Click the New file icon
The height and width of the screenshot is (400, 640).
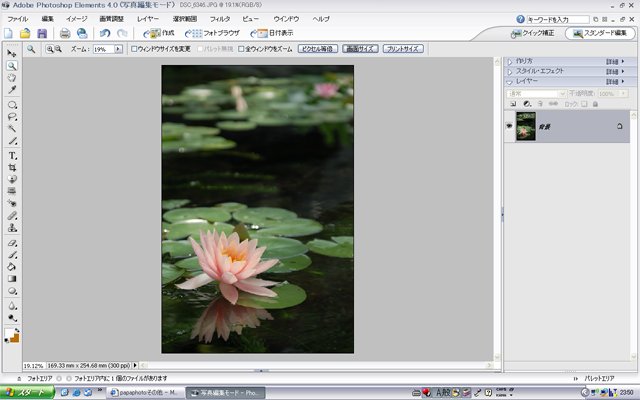[8, 33]
